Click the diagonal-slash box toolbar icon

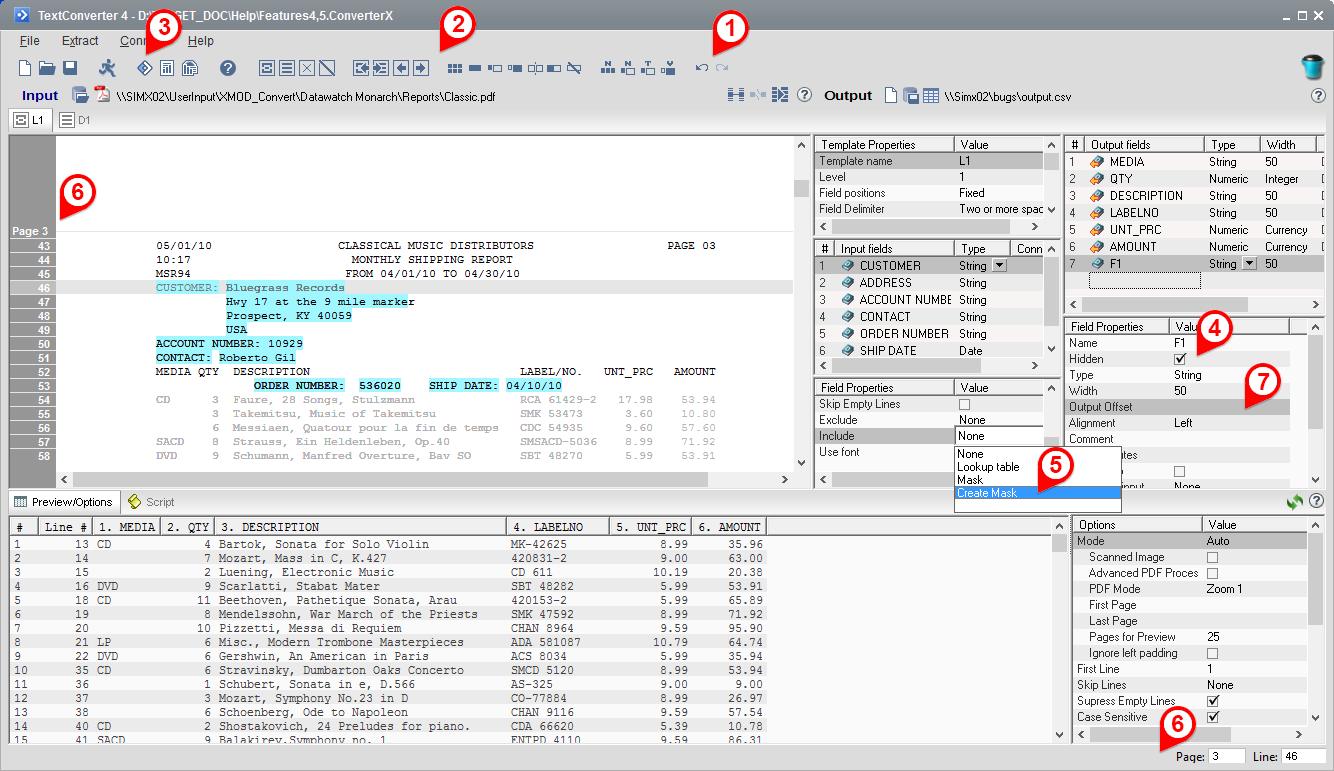click(329, 68)
